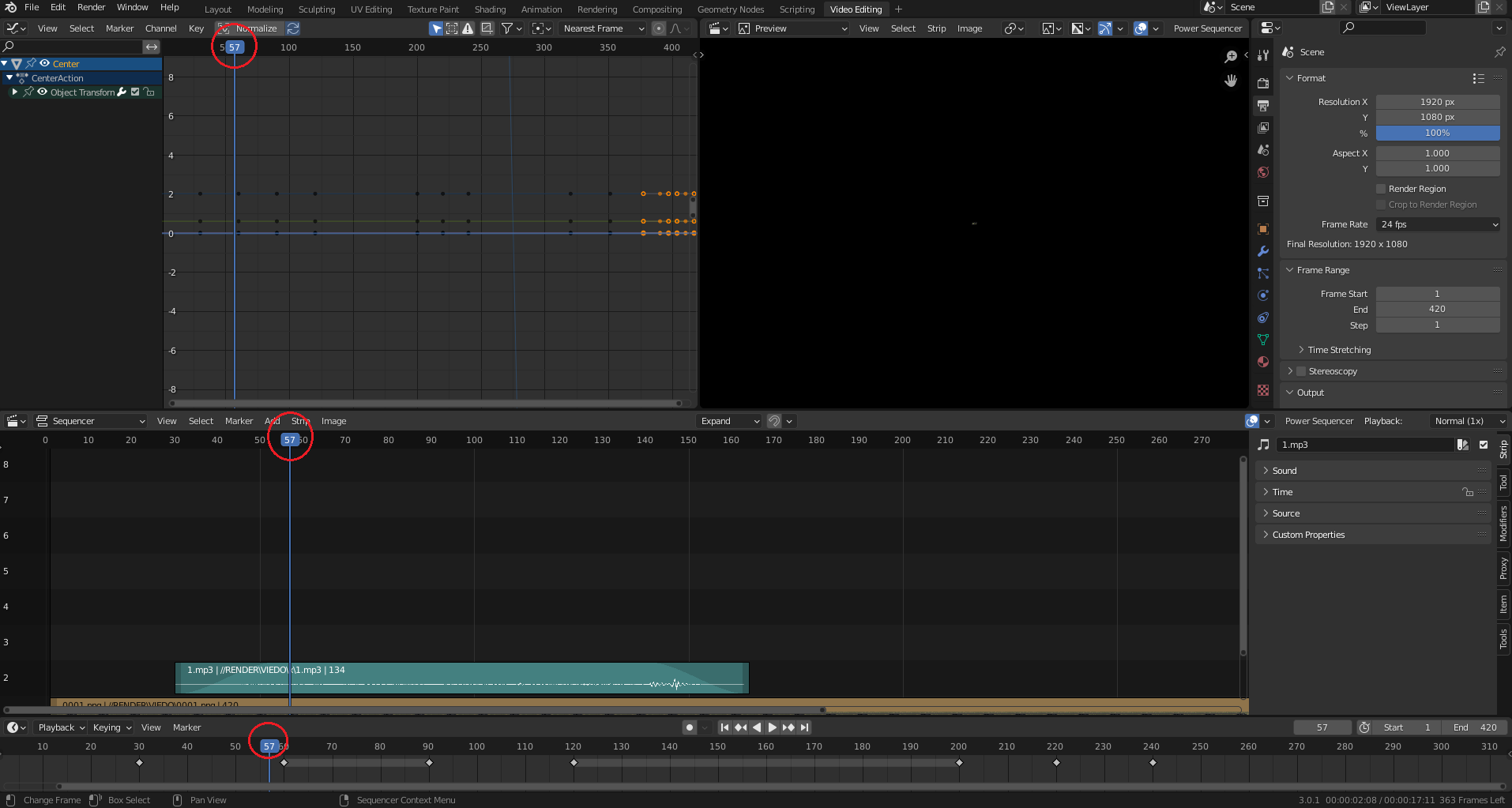Open the World properties tab icon
The image size is (1512, 808).
(1263, 172)
